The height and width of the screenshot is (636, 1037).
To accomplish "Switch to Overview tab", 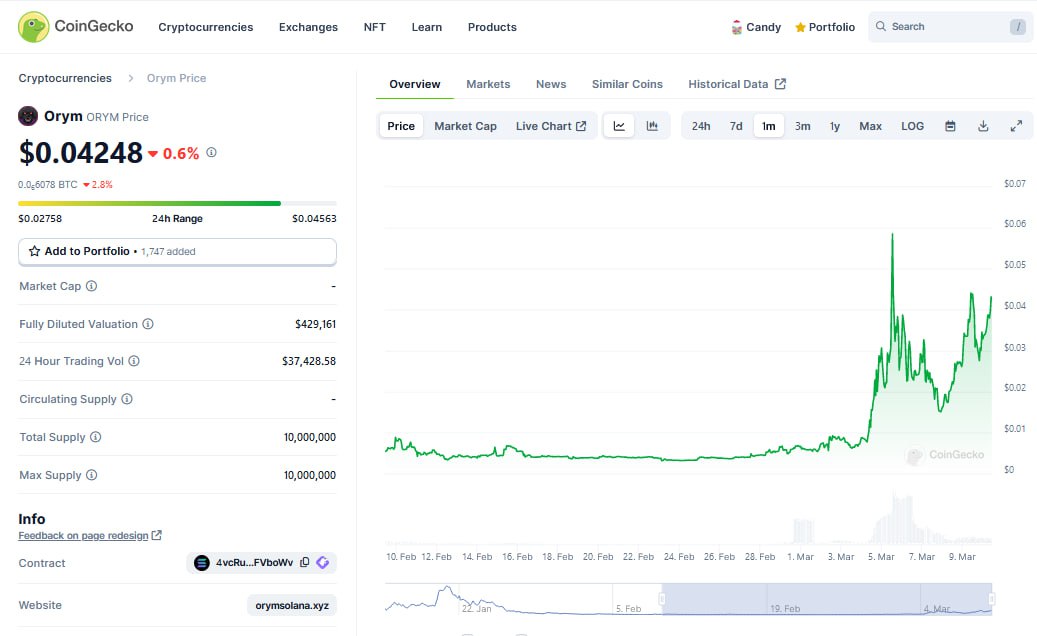I will coord(415,84).
